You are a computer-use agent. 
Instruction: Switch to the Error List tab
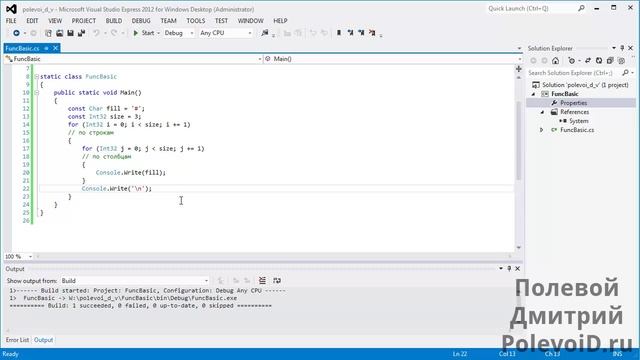click(x=17, y=340)
